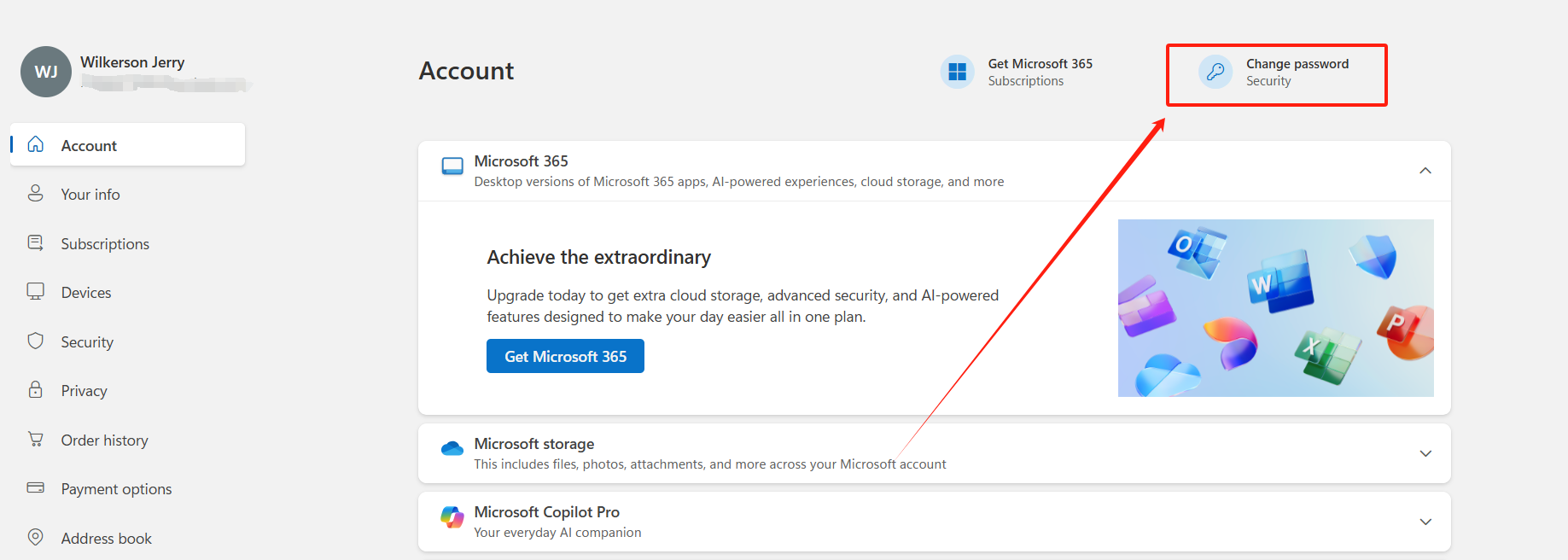Click the key icon for Change password
Image resolution: width=1568 pixels, height=560 pixels.
point(1215,72)
